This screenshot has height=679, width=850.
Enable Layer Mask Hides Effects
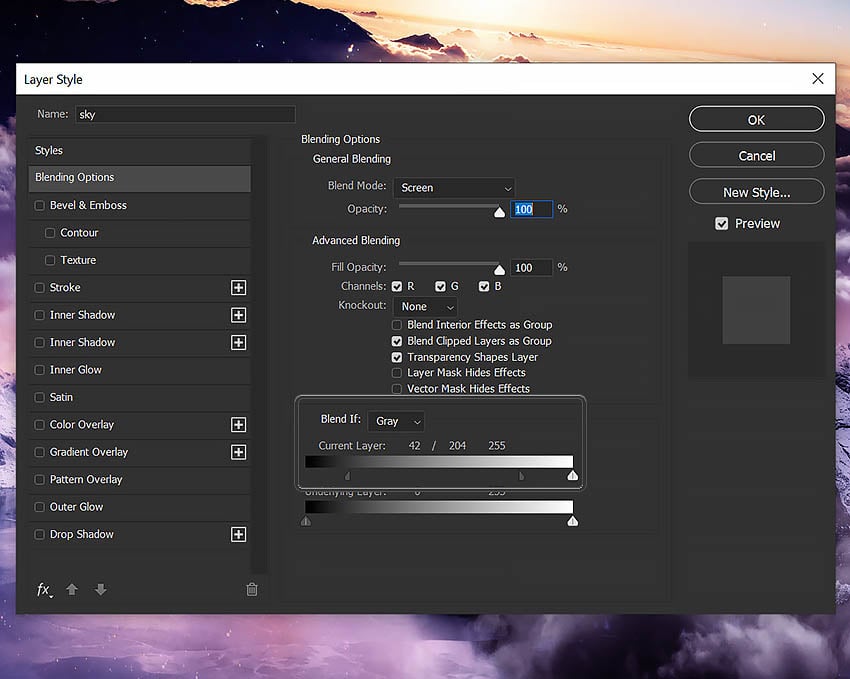[396, 371]
